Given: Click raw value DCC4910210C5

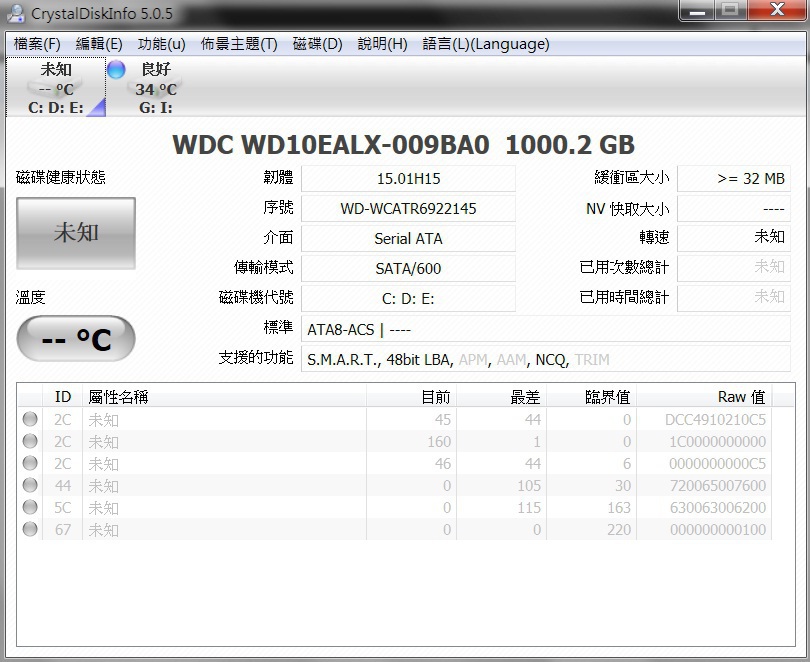Looking at the screenshot, I should click(x=715, y=419).
